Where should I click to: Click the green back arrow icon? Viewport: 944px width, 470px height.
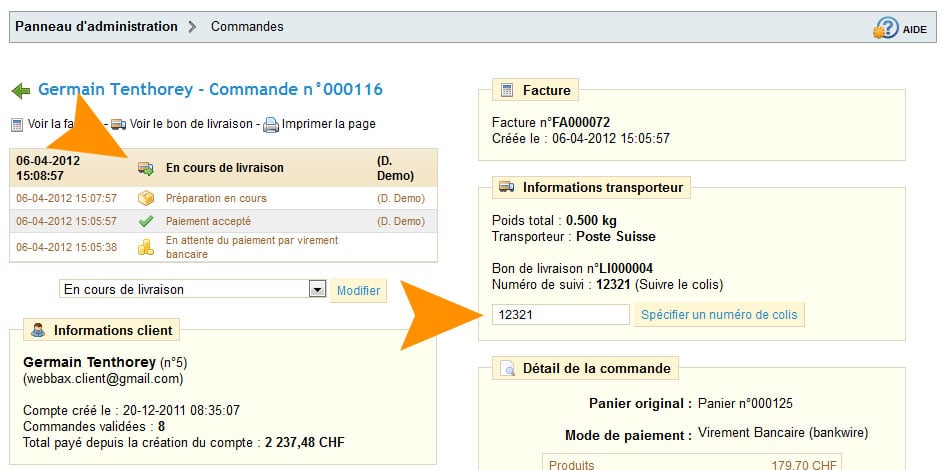(x=21, y=91)
